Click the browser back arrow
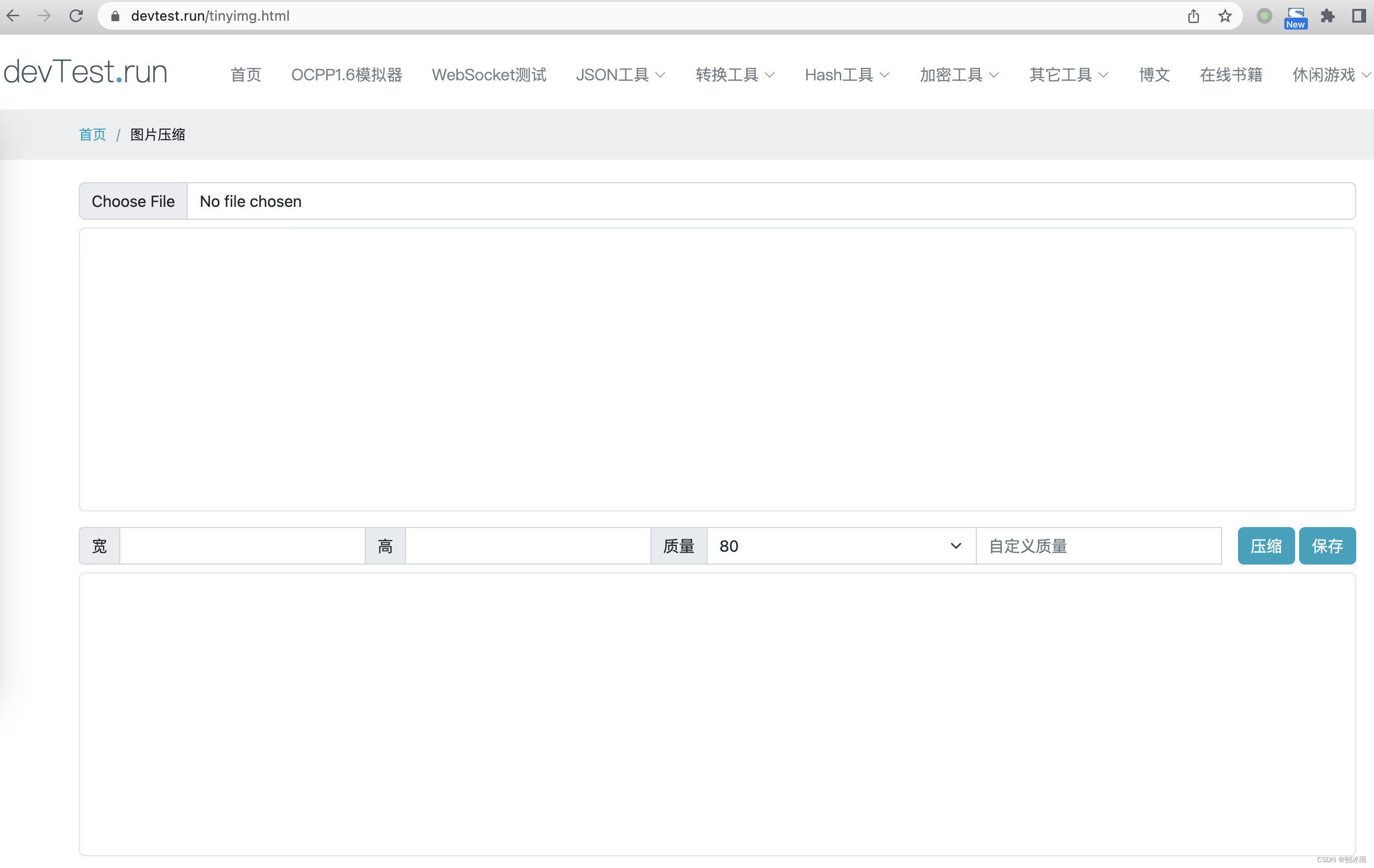The height and width of the screenshot is (868, 1374). click(13, 16)
